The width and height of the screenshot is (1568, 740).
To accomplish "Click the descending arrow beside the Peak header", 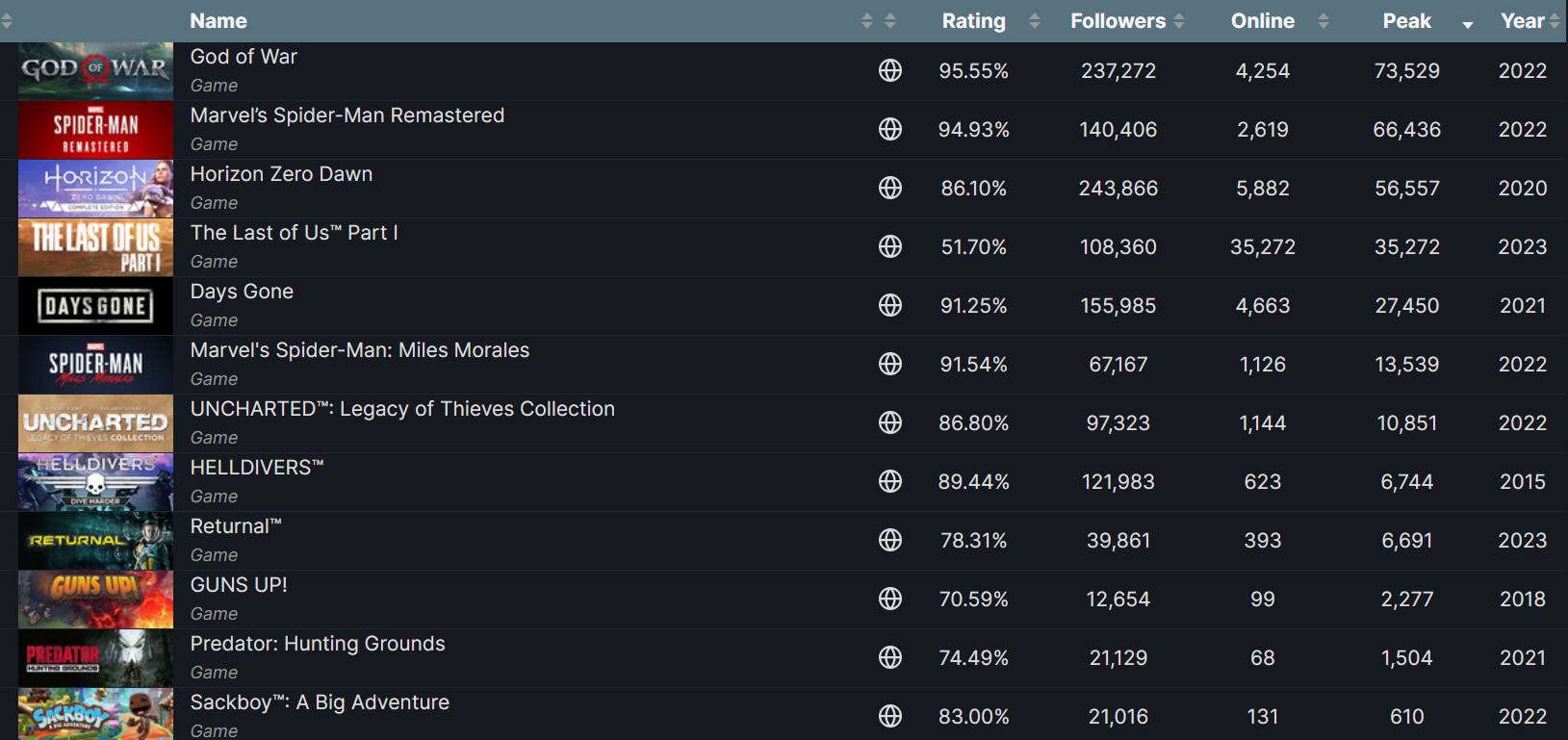I will click(x=1468, y=25).
